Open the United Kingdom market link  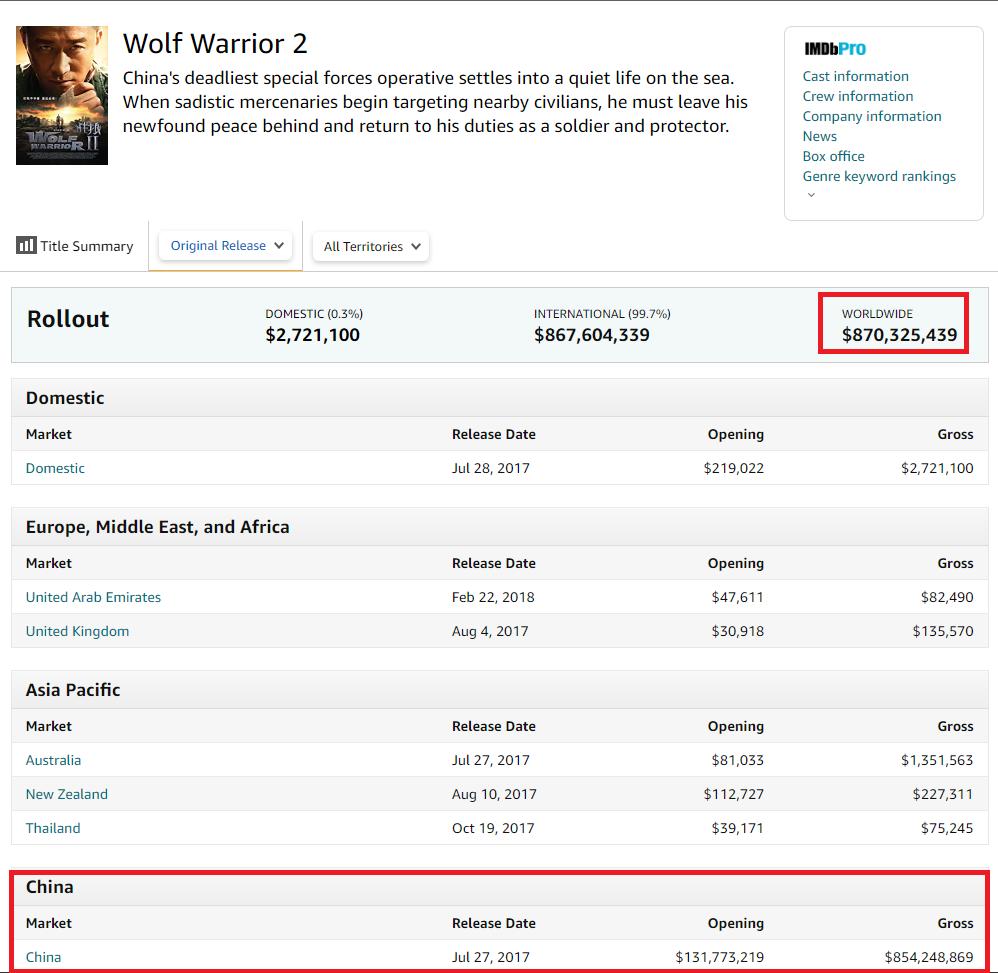(77, 631)
